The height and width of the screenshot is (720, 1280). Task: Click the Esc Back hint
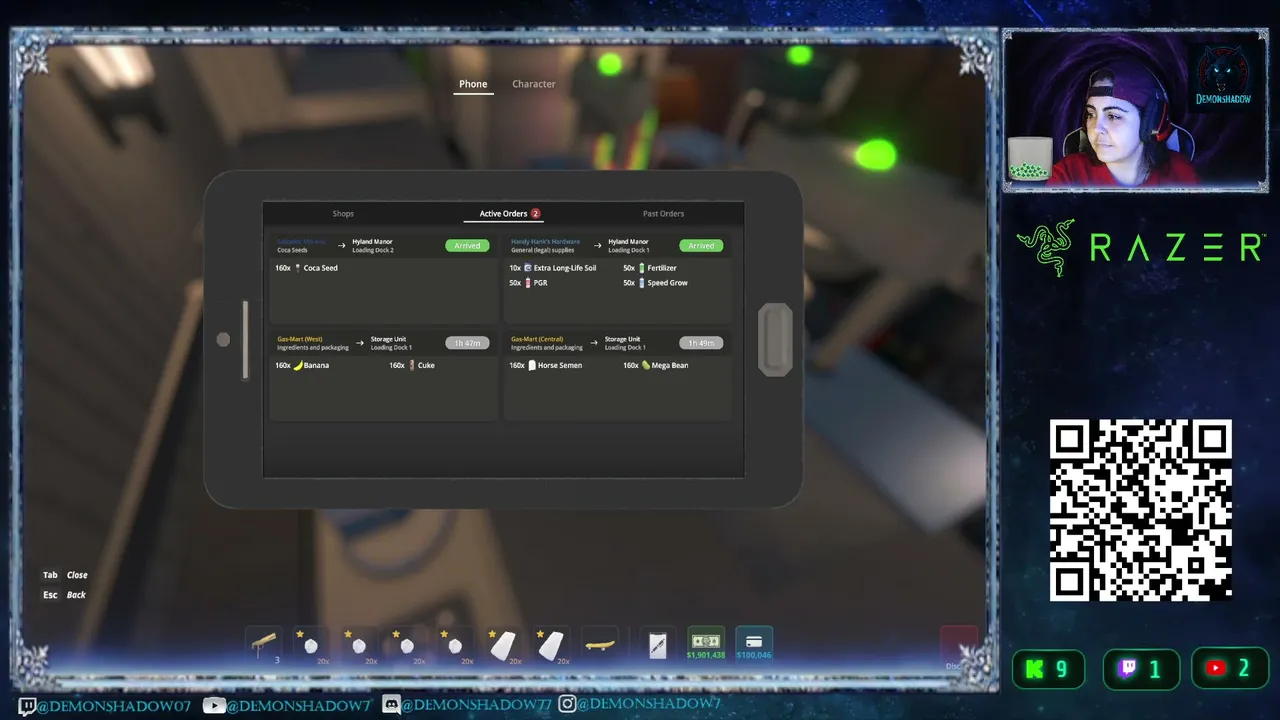(64, 595)
